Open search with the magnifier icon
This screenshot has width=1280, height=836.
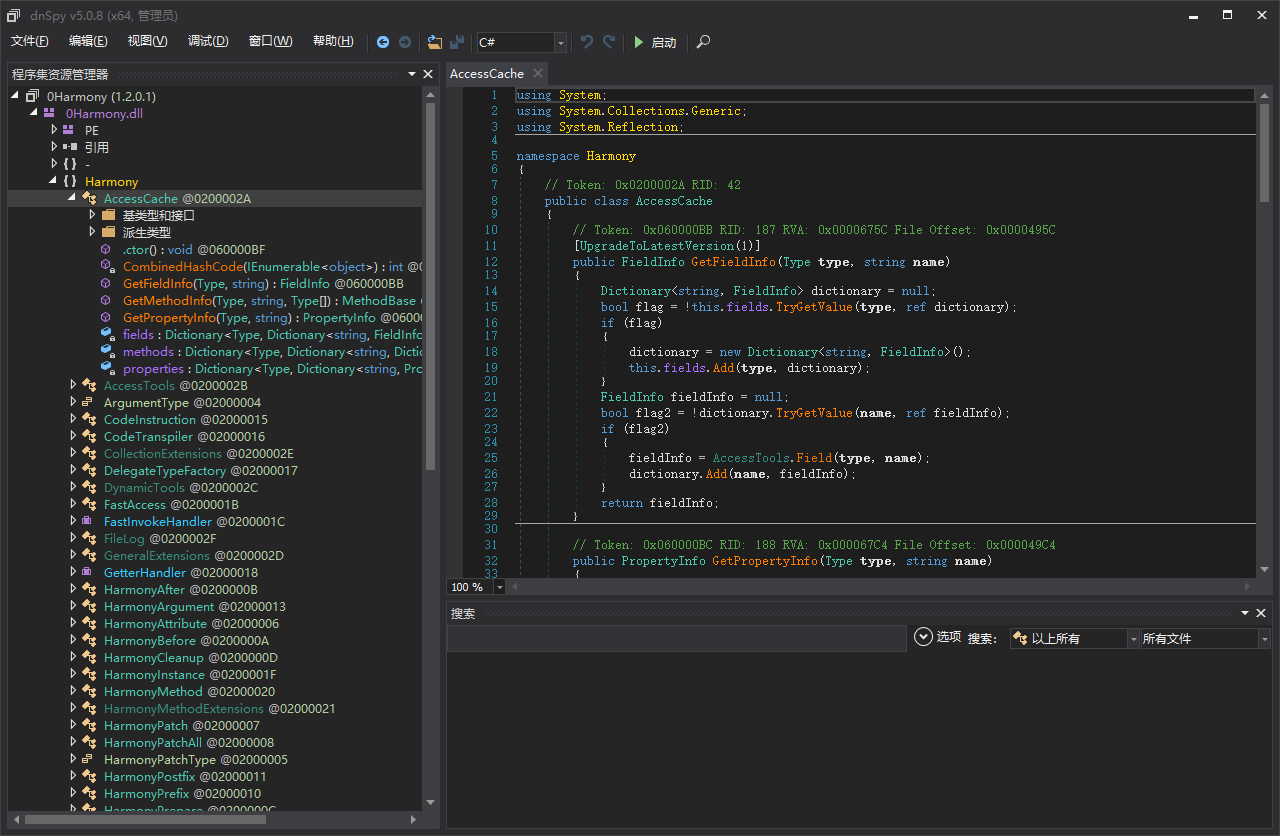pyautogui.click(x=704, y=42)
